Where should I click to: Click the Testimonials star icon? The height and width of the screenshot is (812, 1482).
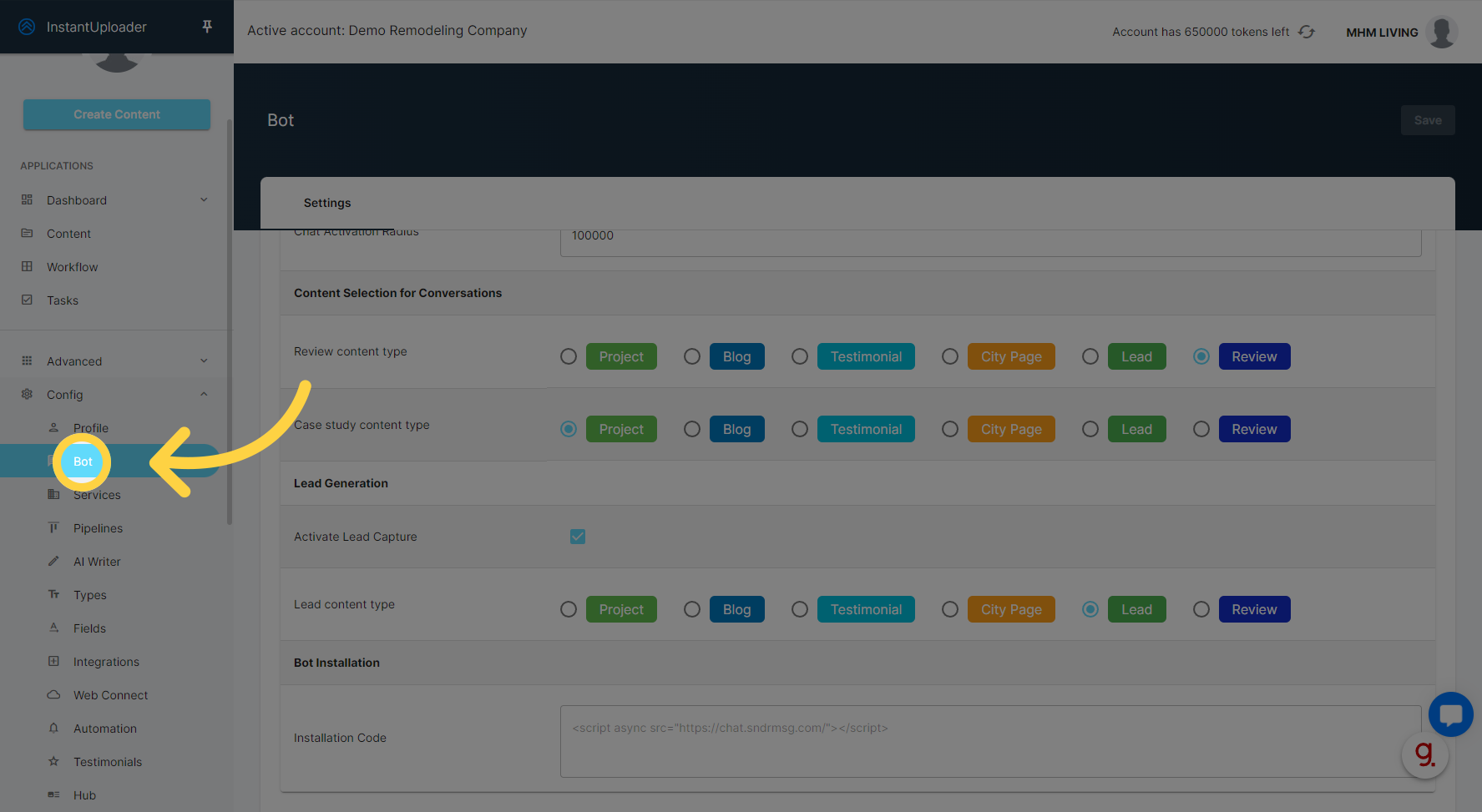click(53, 761)
